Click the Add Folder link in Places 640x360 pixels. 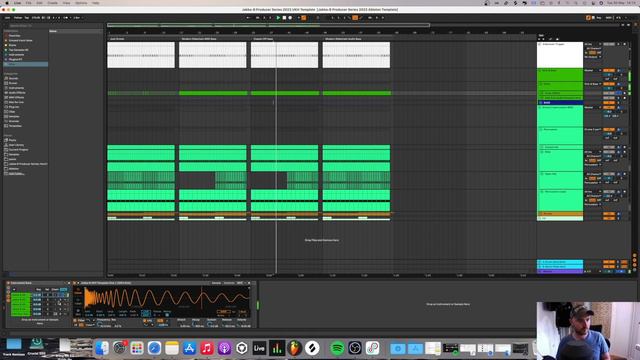point(16,174)
